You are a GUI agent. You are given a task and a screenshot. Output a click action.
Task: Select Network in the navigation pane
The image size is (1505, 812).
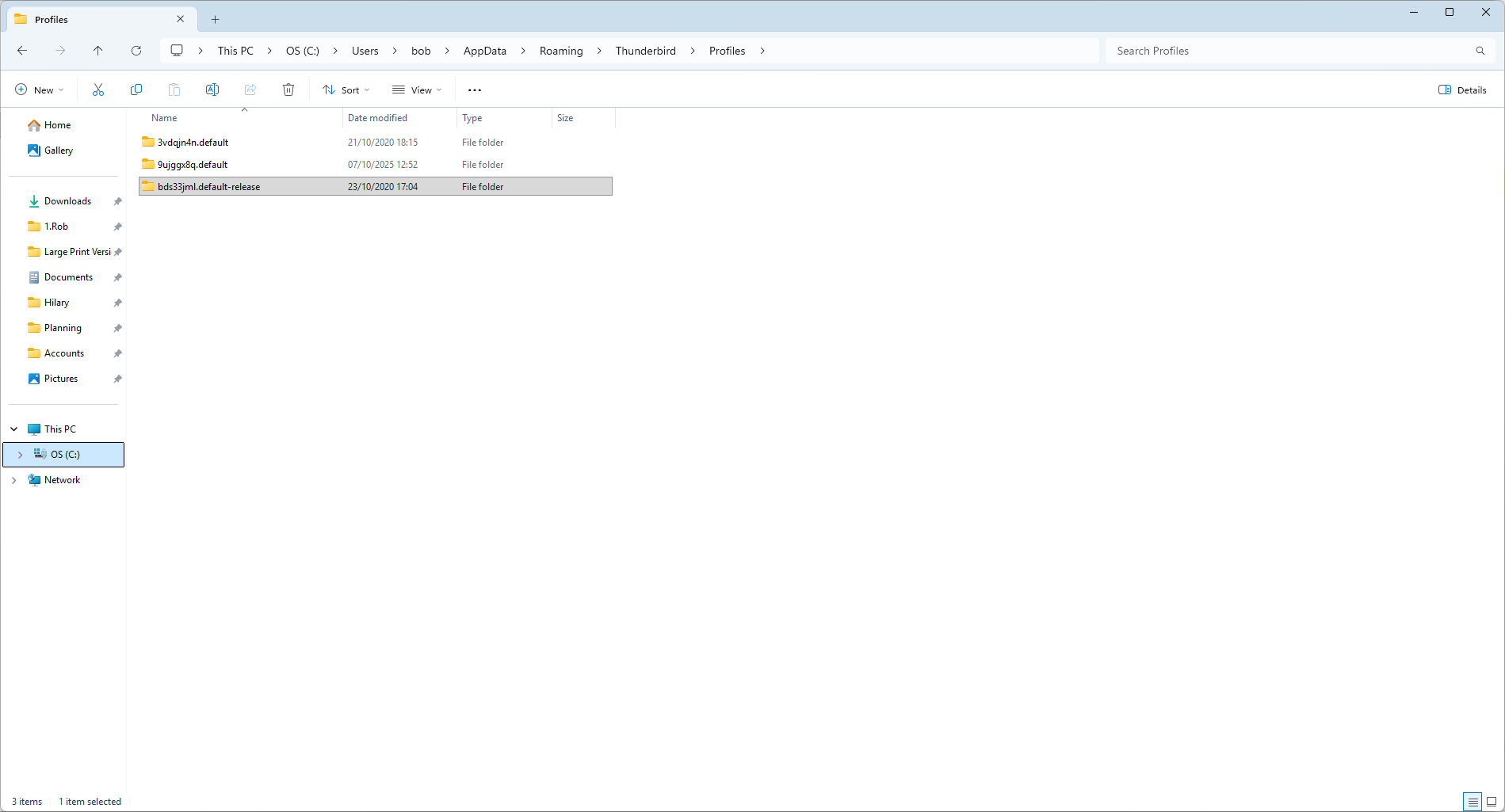pyautogui.click(x=62, y=480)
